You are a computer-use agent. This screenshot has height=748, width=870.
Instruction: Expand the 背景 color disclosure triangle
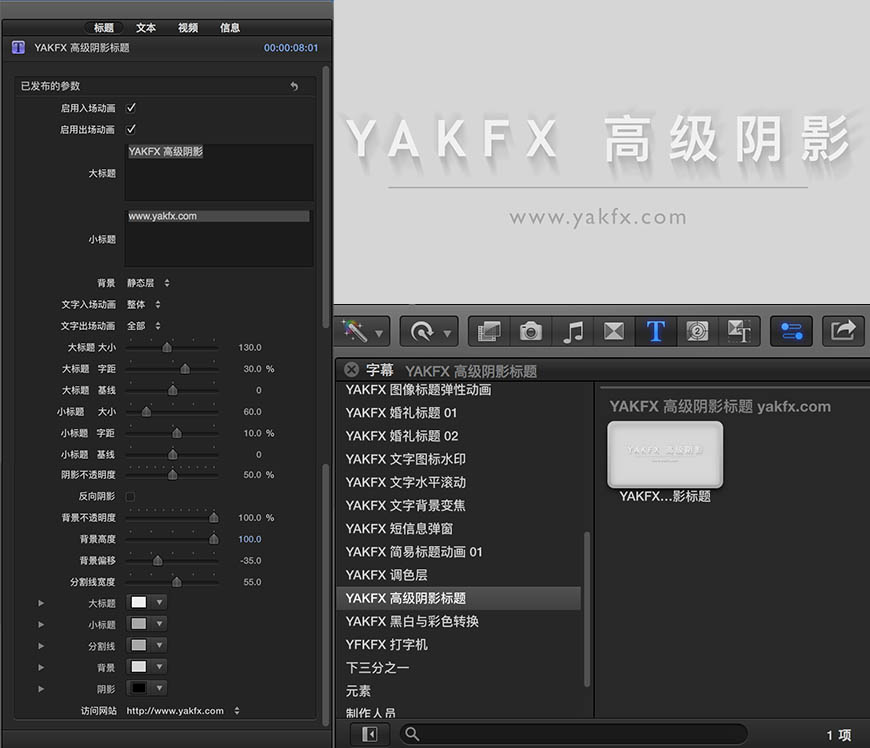[x=41, y=667]
